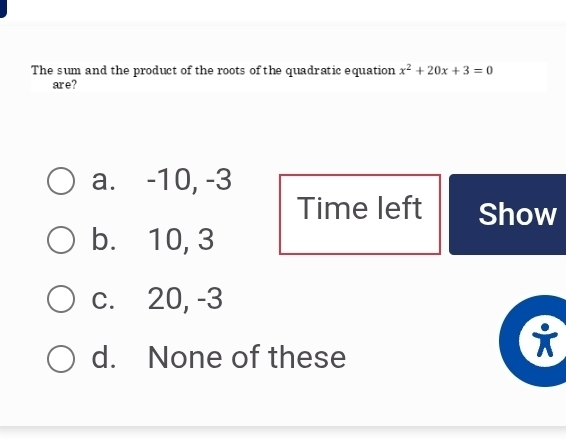This screenshot has height=440, width=566.
Task: Click the "c." option letter label
Action: point(103,299)
